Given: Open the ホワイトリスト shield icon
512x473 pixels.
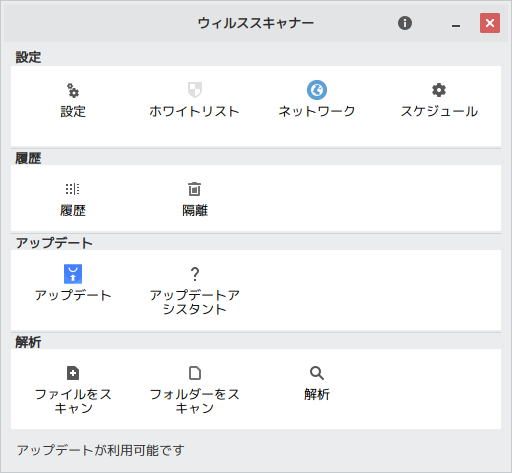Looking at the screenshot, I should coord(195,90).
